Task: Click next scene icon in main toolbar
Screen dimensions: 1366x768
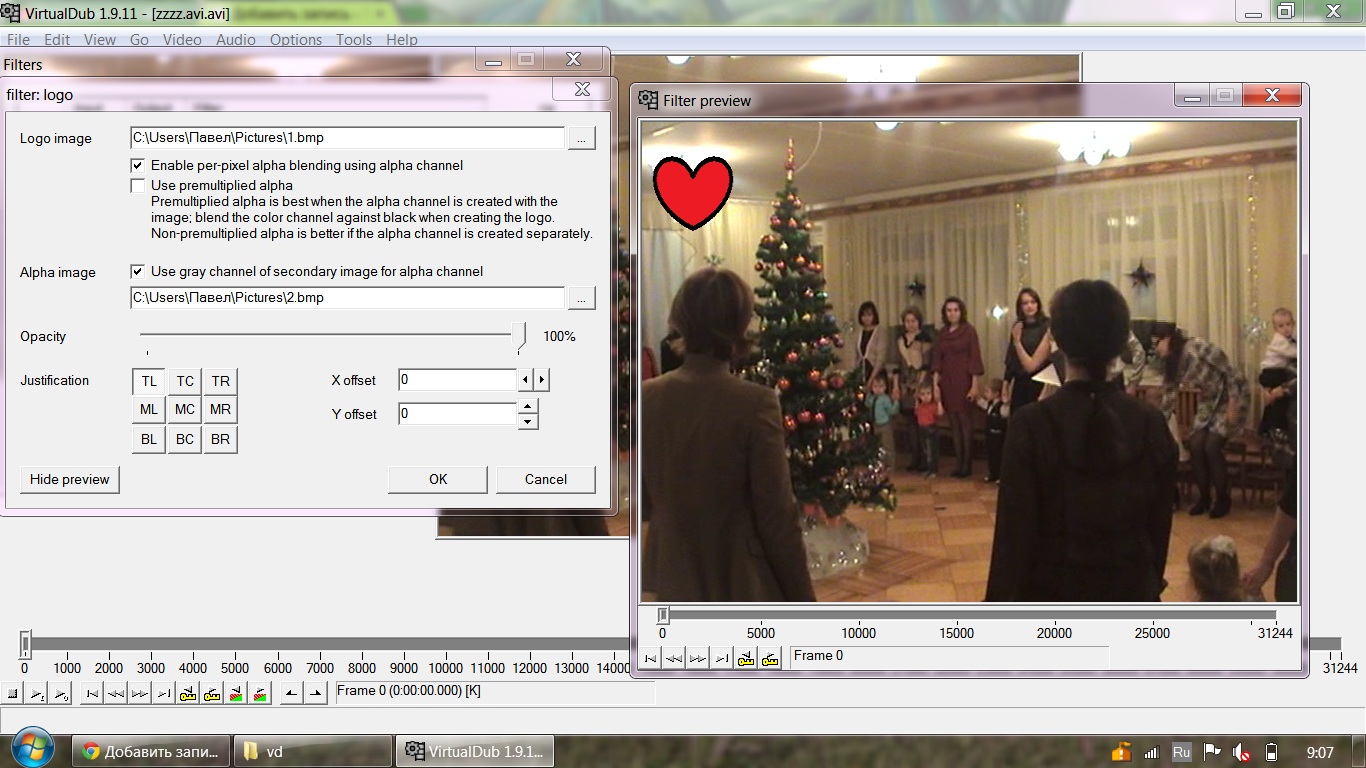Action: click(259, 693)
